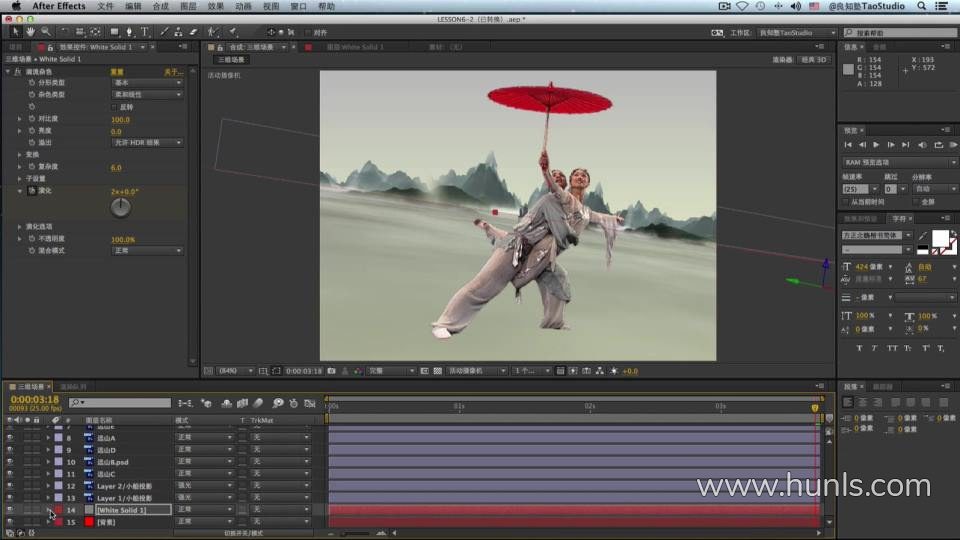The width and height of the screenshot is (960, 540).
Task: Open the RAM preview options dropdown
Action: point(899,162)
